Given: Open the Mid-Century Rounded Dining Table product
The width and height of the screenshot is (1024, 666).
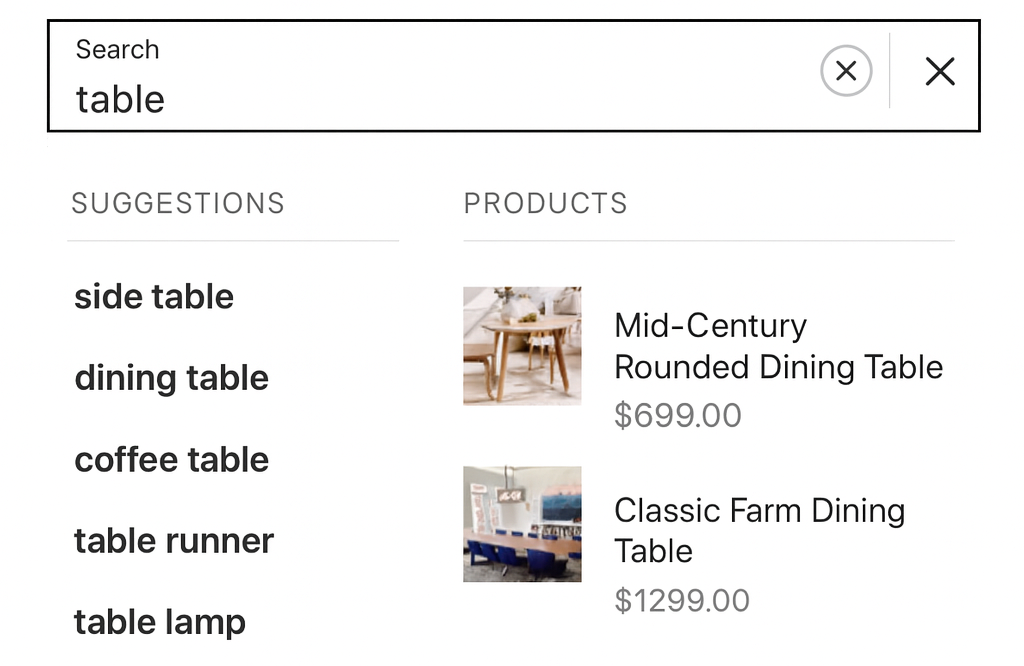Looking at the screenshot, I should (778, 346).
